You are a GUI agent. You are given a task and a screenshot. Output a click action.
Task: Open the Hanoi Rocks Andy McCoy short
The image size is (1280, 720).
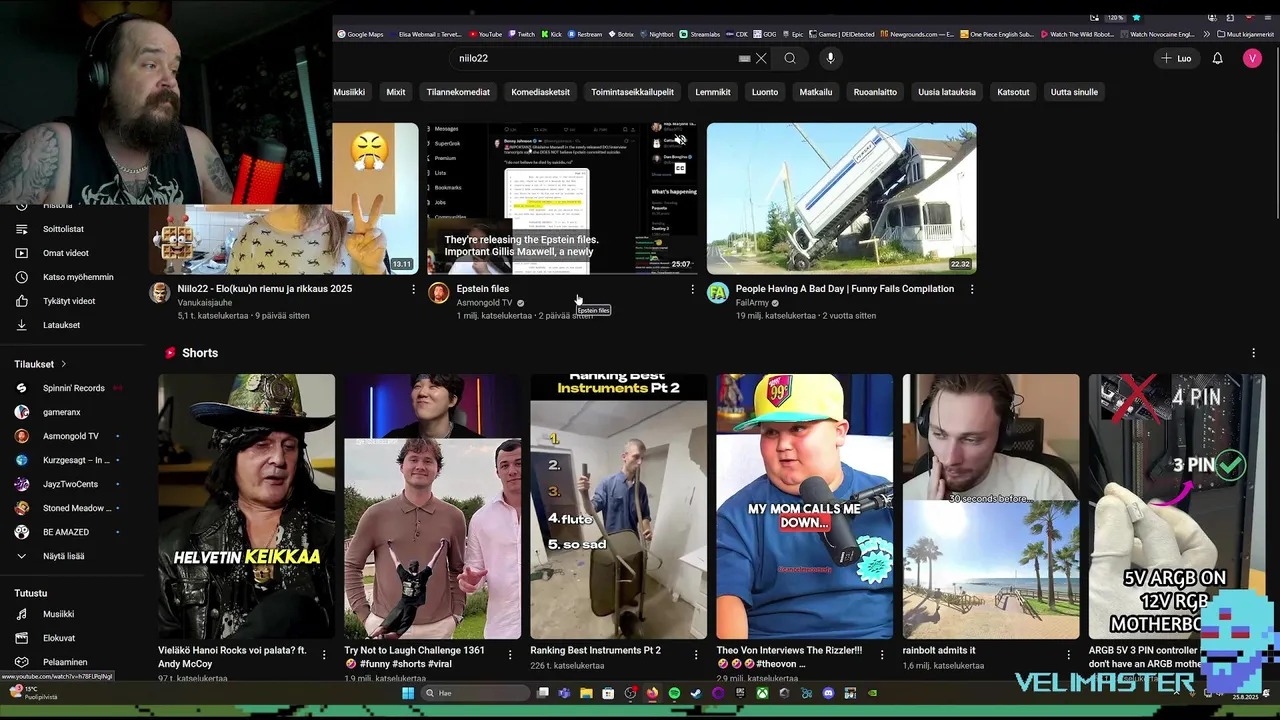246,506
